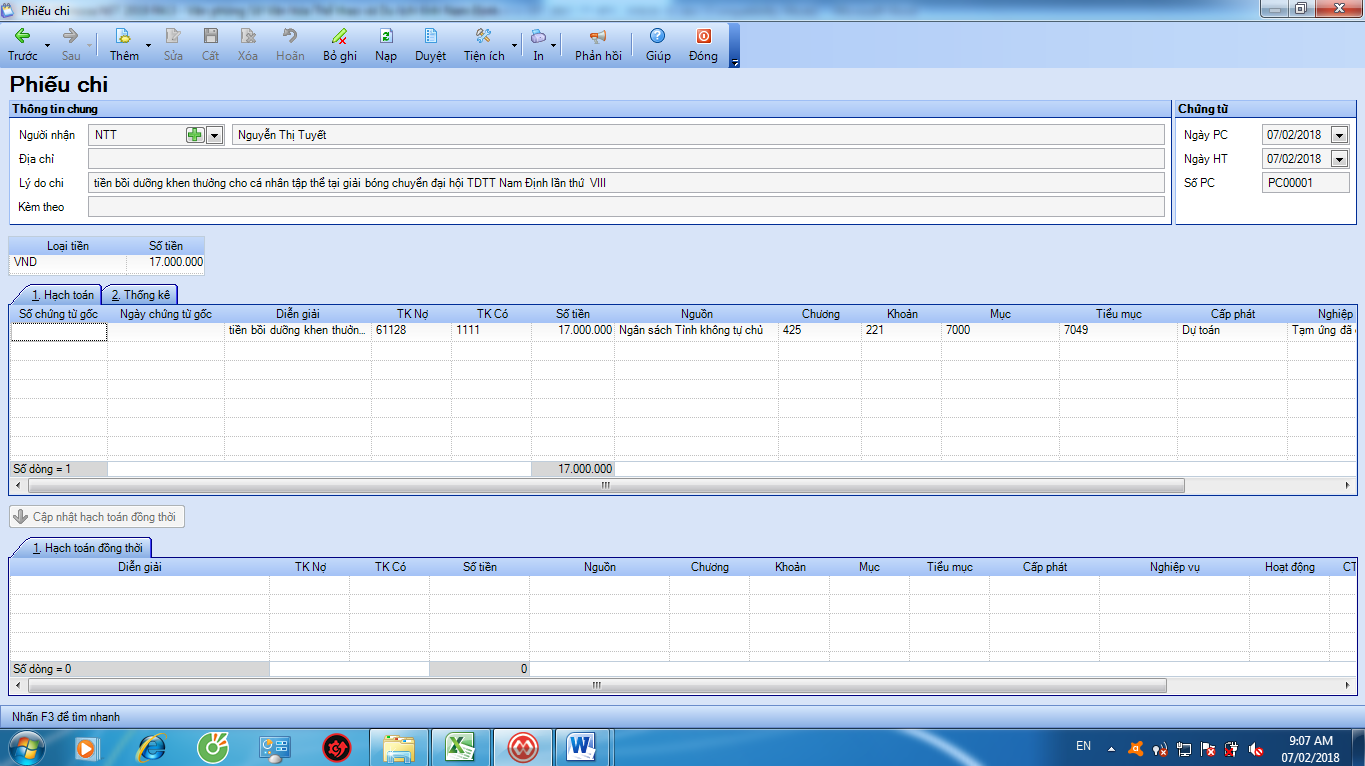Viewport: 1365px width, 766px height.
Task: Open Word from the taskbar
Action: tap(581, 747)
